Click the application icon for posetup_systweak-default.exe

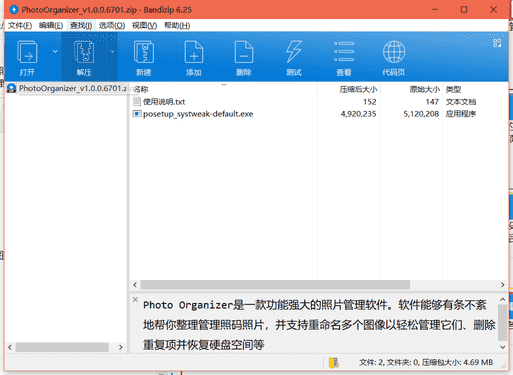[x=137, y=114]
